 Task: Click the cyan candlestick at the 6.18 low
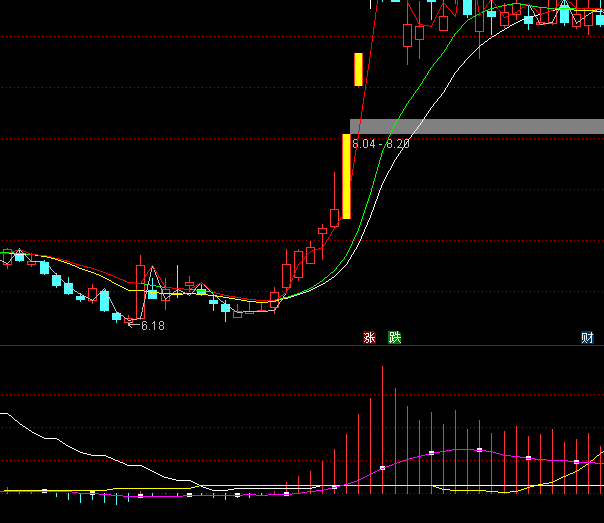(x=117, y=316)
